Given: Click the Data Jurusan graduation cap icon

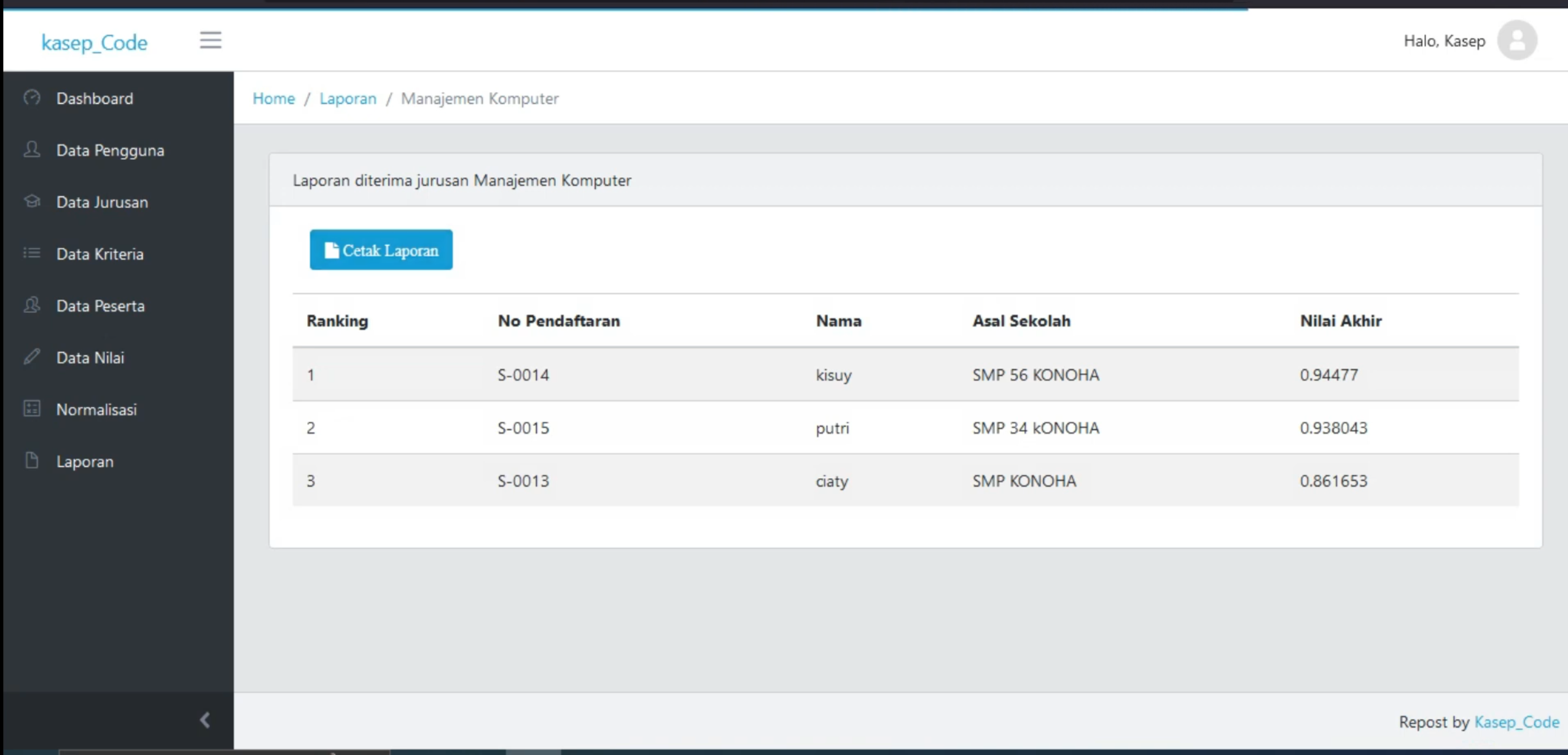Looking at the screenshot, I should (x=32, y=201).
